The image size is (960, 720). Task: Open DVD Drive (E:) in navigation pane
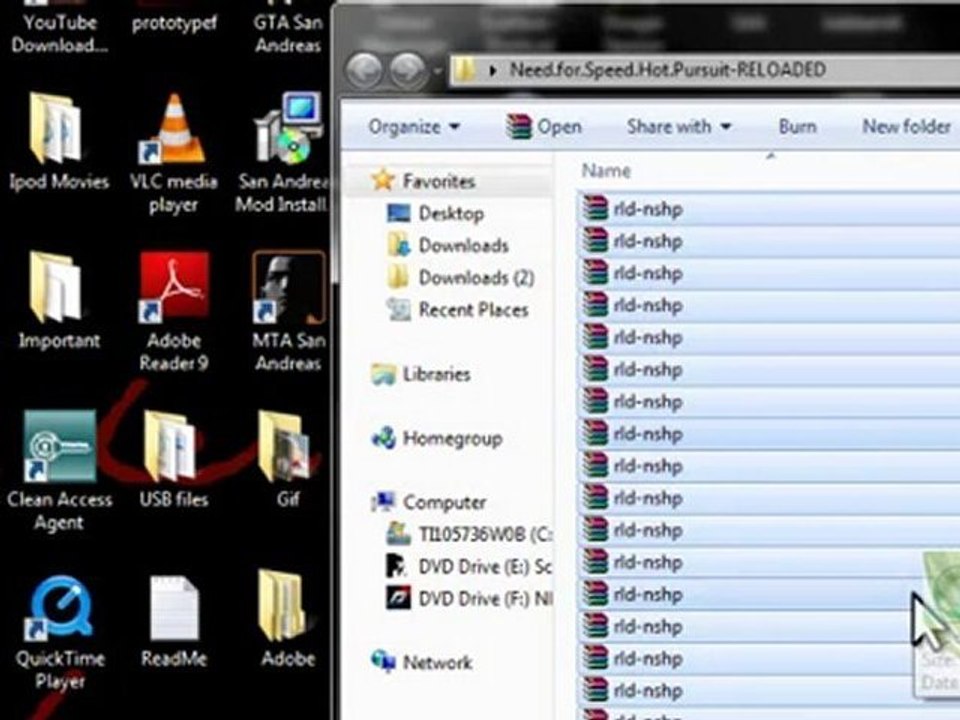pos(469,567)
